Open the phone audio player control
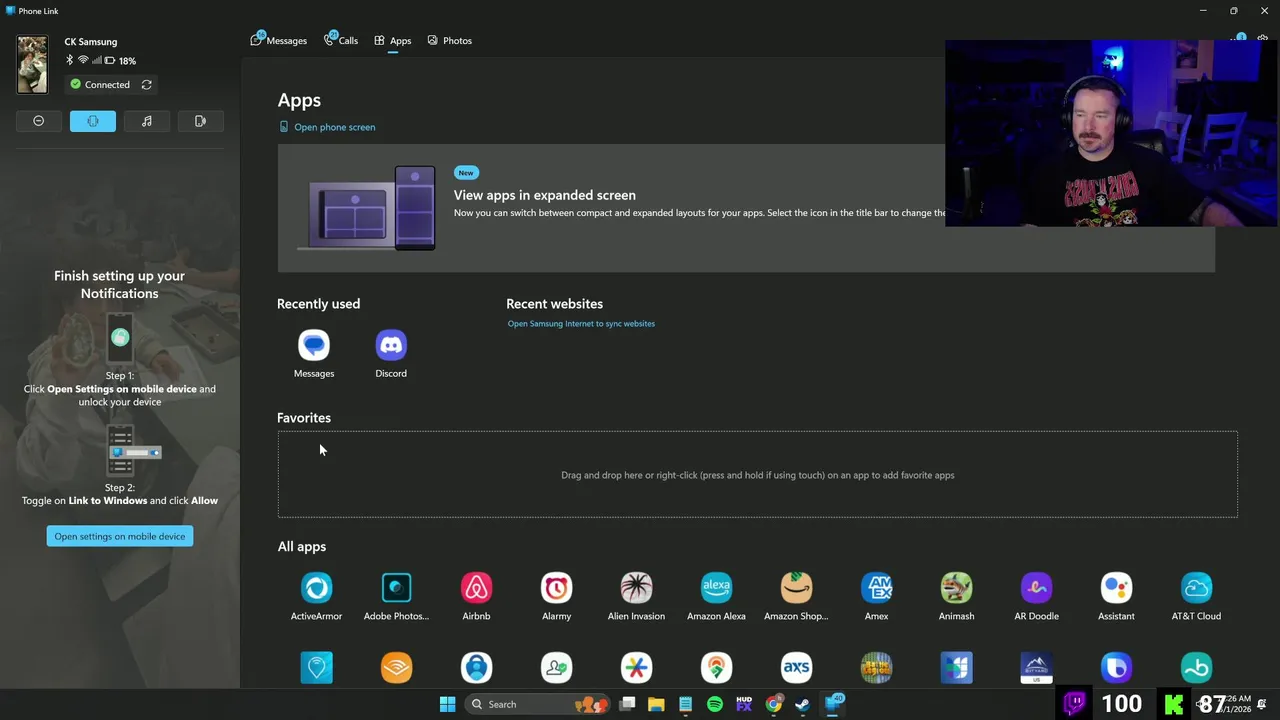This screenshot has height=720, width=1280. click(x=147, y=121)
